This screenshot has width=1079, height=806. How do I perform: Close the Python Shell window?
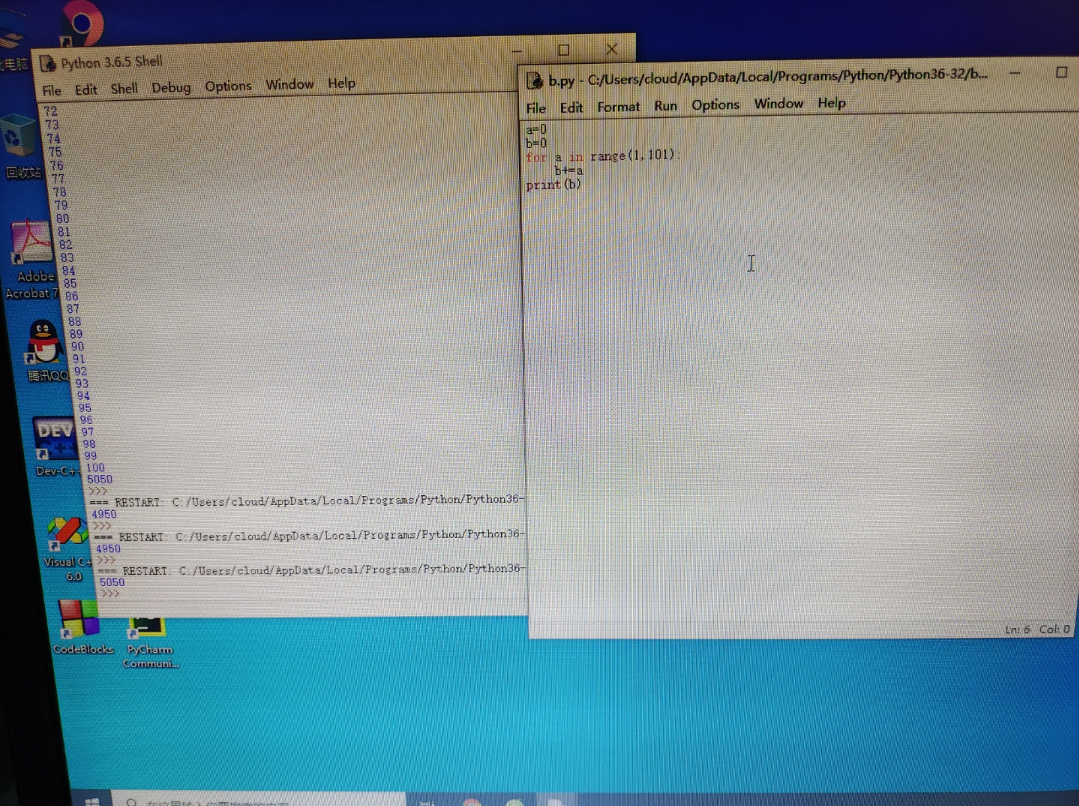point(611,49)
